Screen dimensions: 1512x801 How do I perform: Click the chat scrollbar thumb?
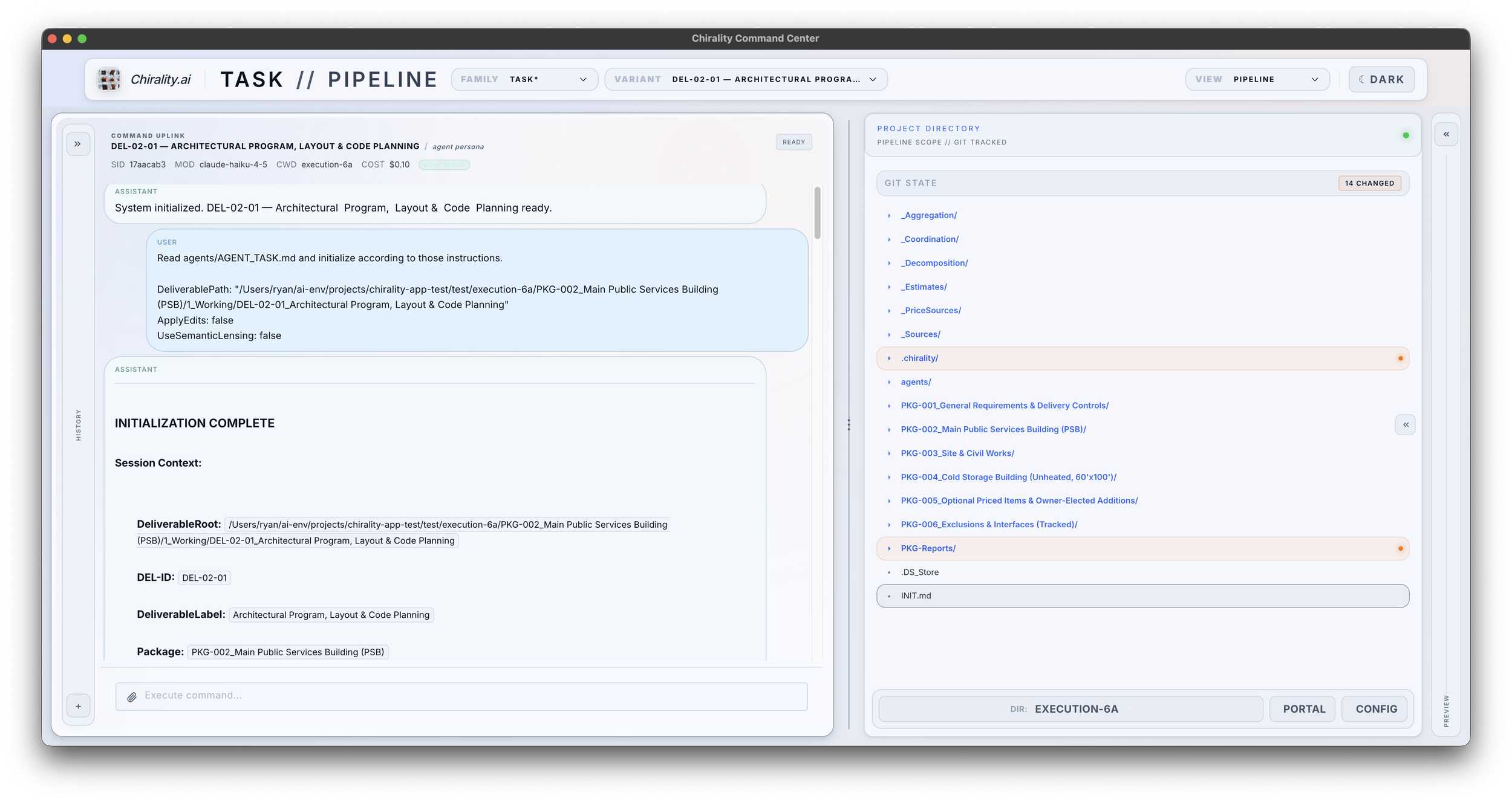tap(817, 213)
